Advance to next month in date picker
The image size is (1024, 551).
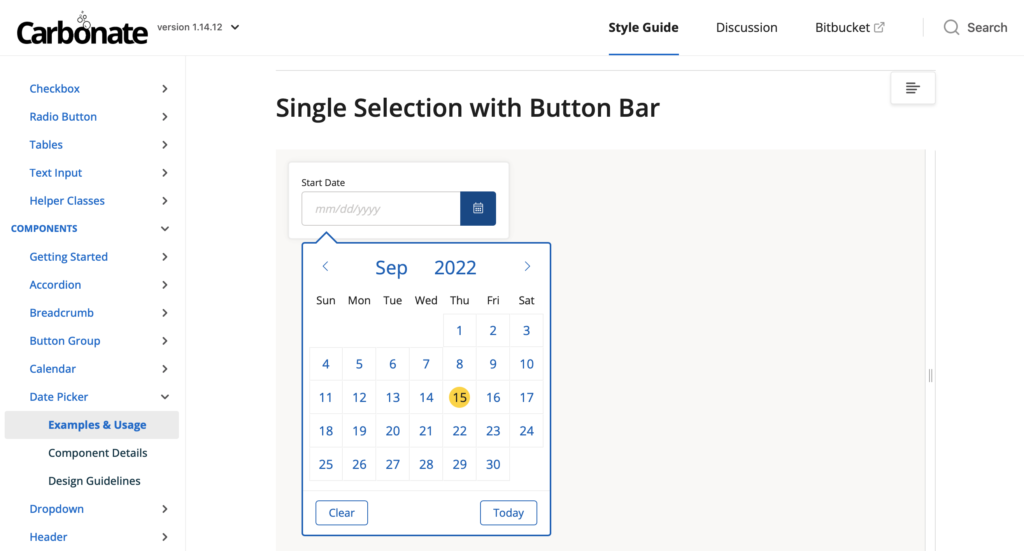[x=527, y=267]
